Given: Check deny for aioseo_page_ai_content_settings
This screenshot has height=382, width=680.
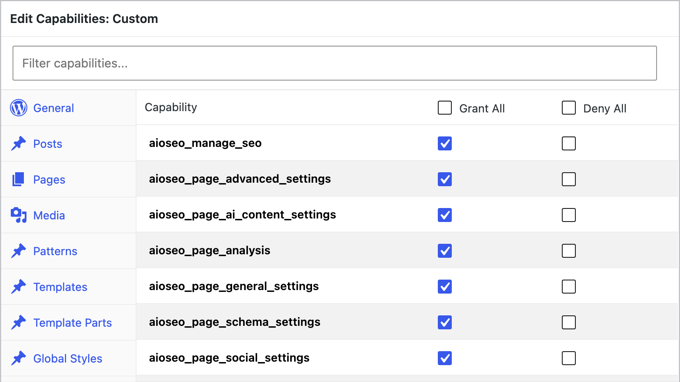Looking at the screenshot, I should tap(569, 215).
